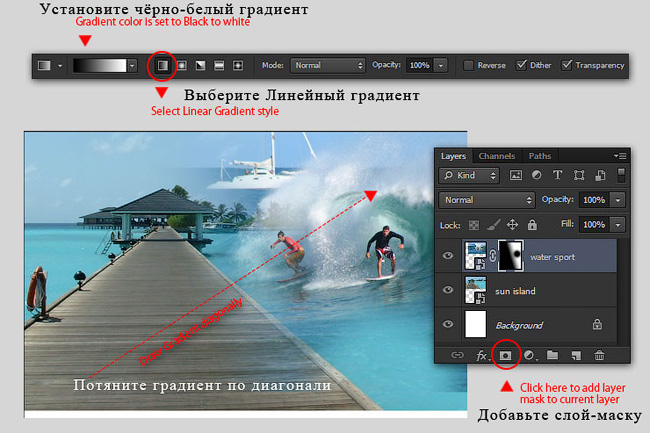The height and width of the screenshot is (433, 650).
Task: Toggle the Transparency checkbox
Action: tap(567, 65)
